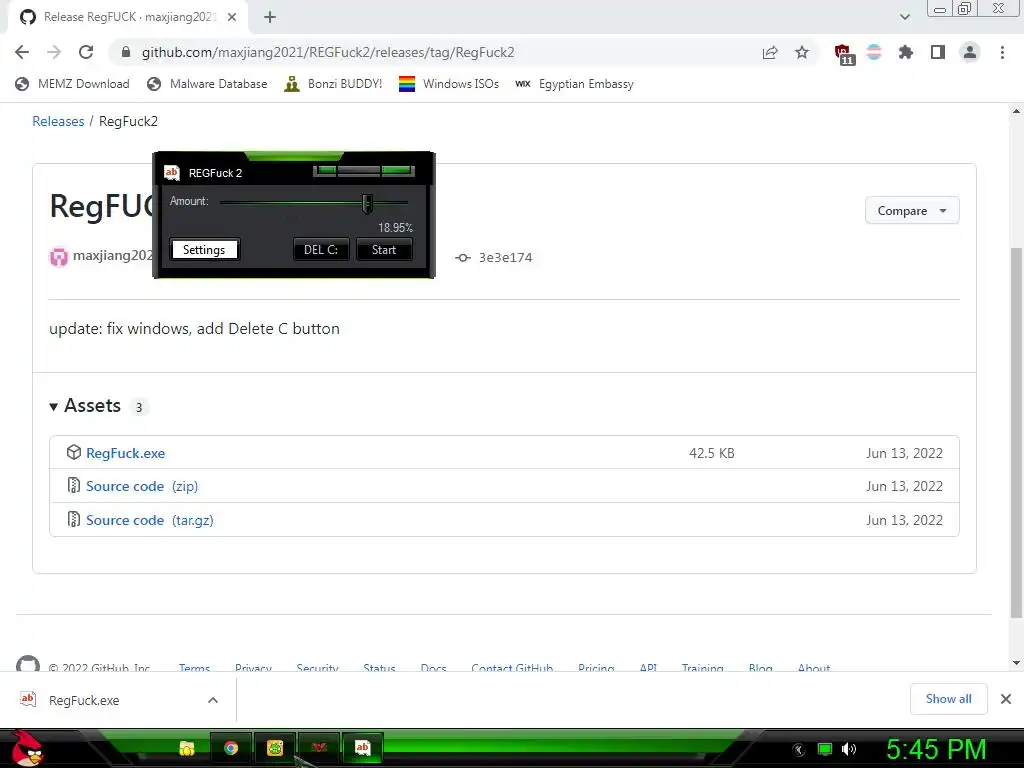Click the right green REGFuck 2 title bar button

click(x=397, y=171)
